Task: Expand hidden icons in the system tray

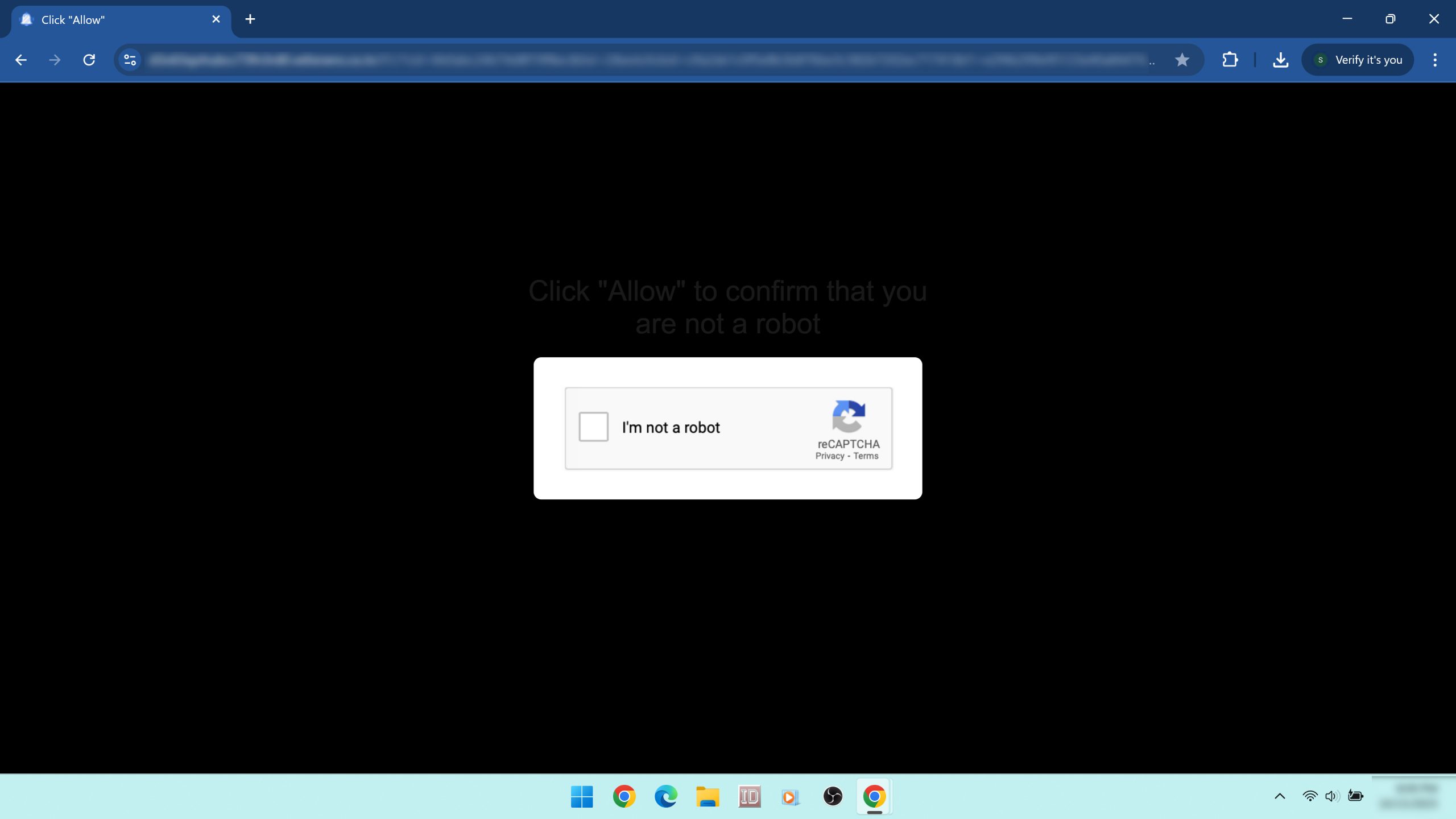Action: 1280,796
